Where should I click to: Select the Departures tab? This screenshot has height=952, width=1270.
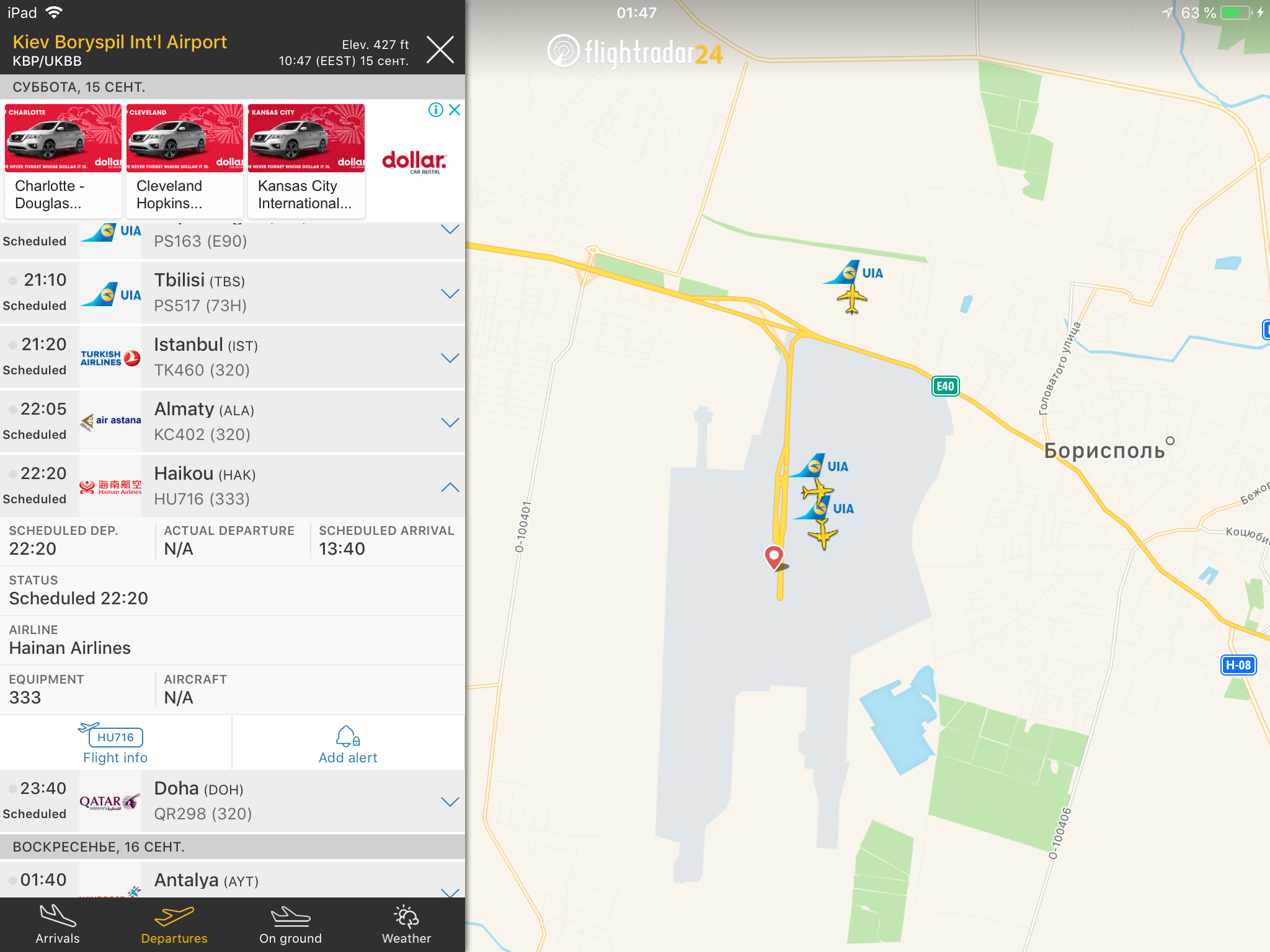coord(174,924)
